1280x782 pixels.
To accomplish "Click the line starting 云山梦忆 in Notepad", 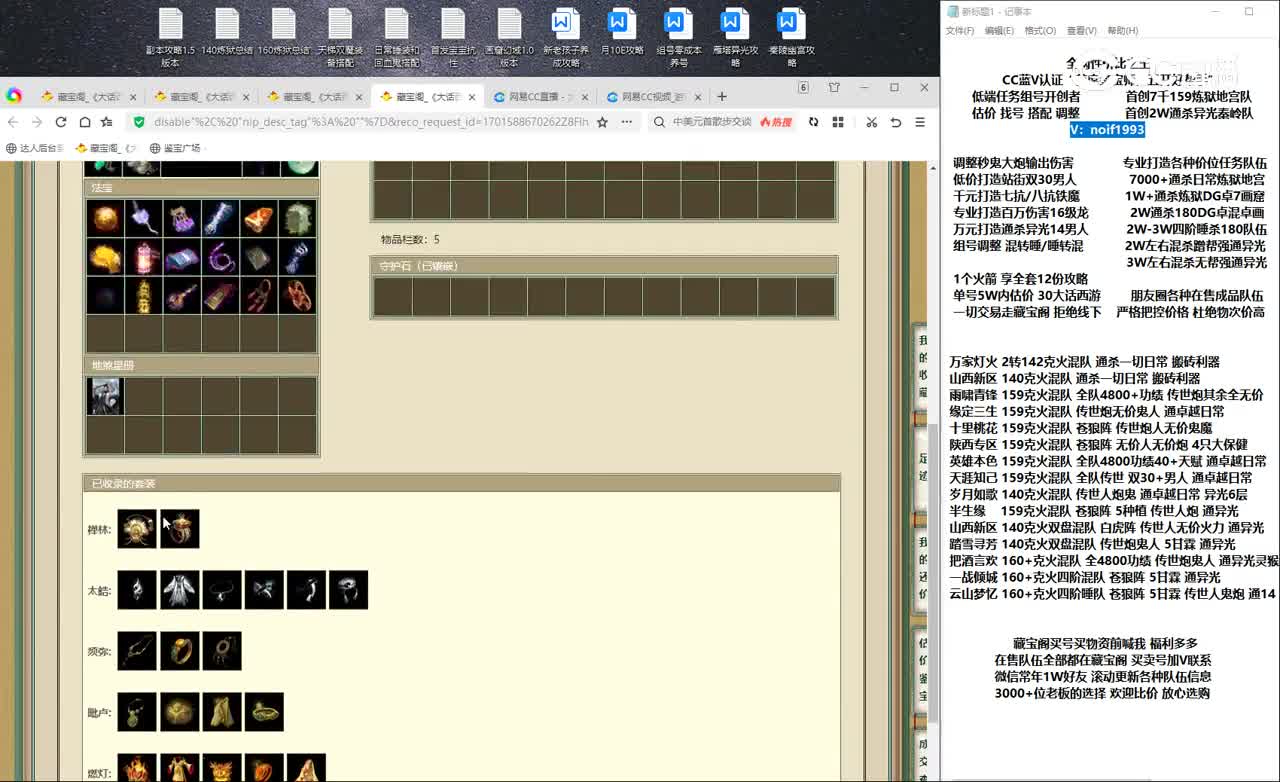I will click(1112, 593).
